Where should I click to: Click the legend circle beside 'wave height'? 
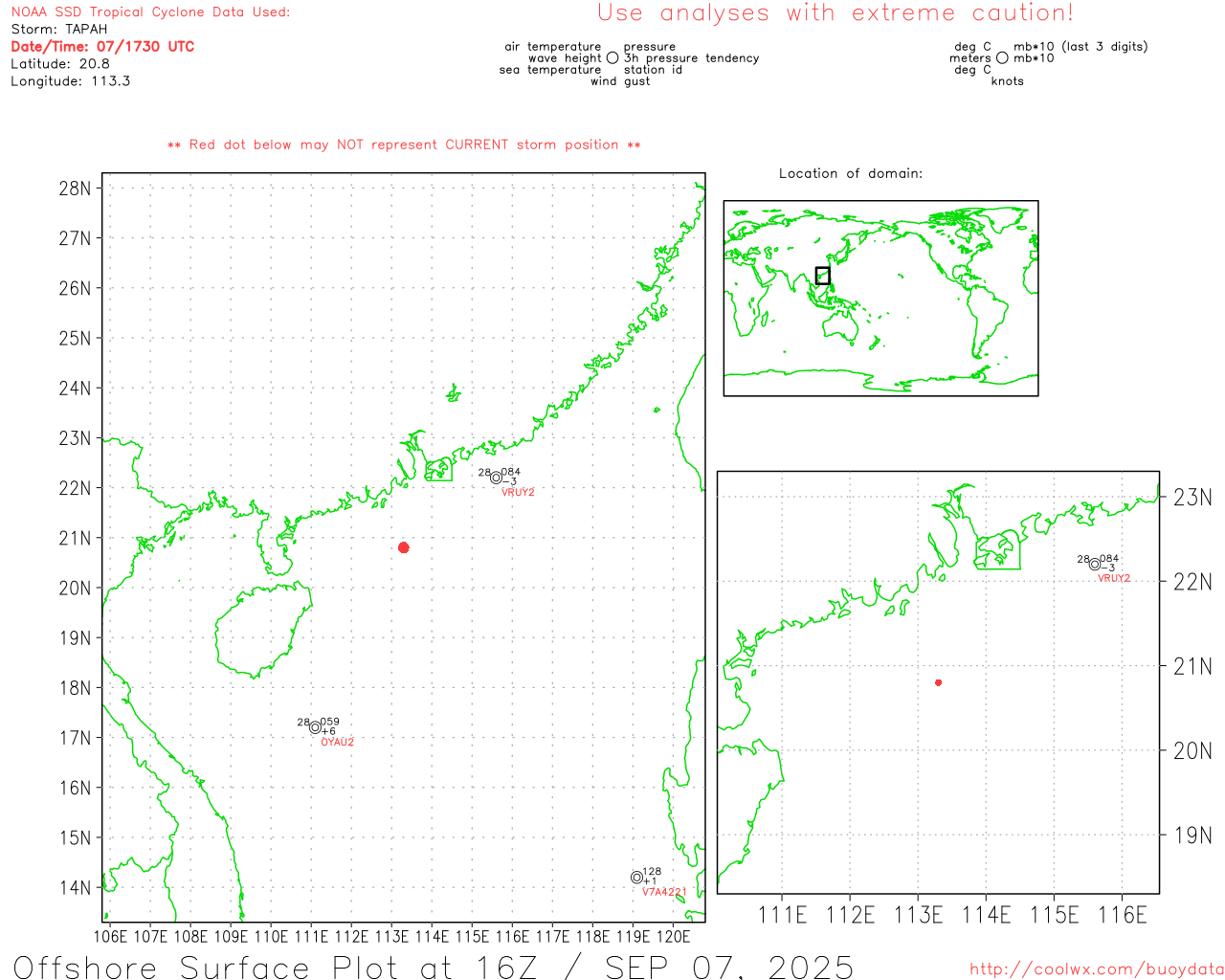tap(612, 58)
